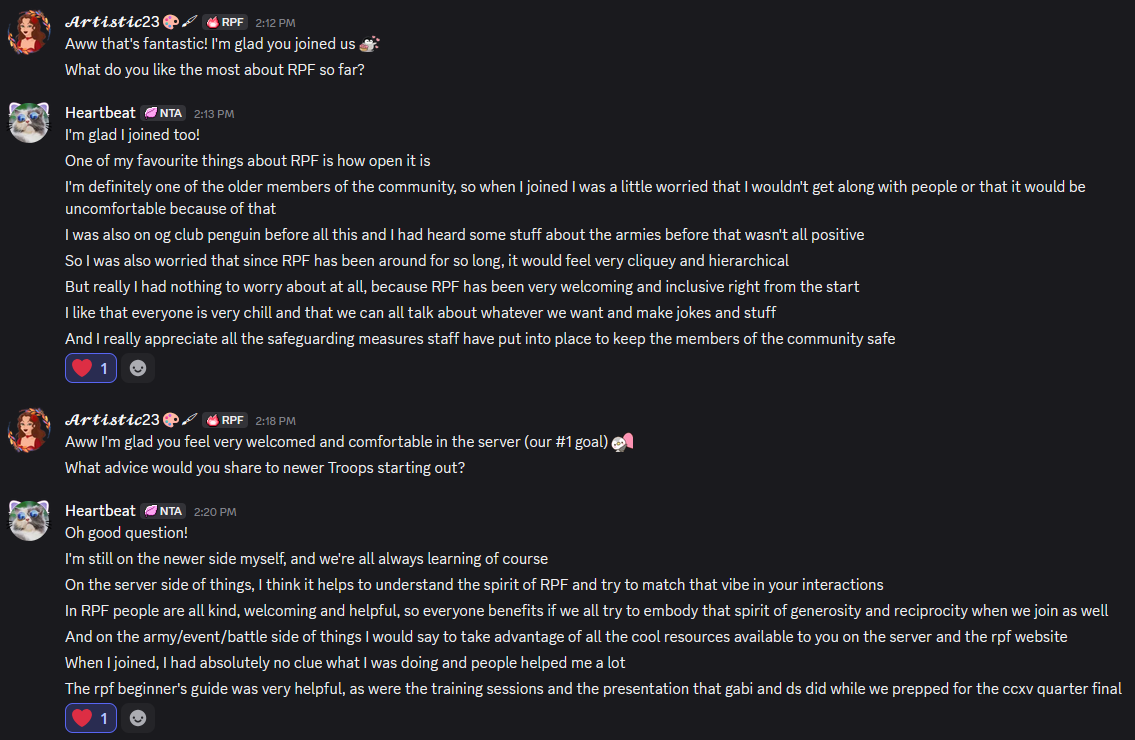
Task: Add reaction below the ccxv quarter final message
Action: [138, 717]
